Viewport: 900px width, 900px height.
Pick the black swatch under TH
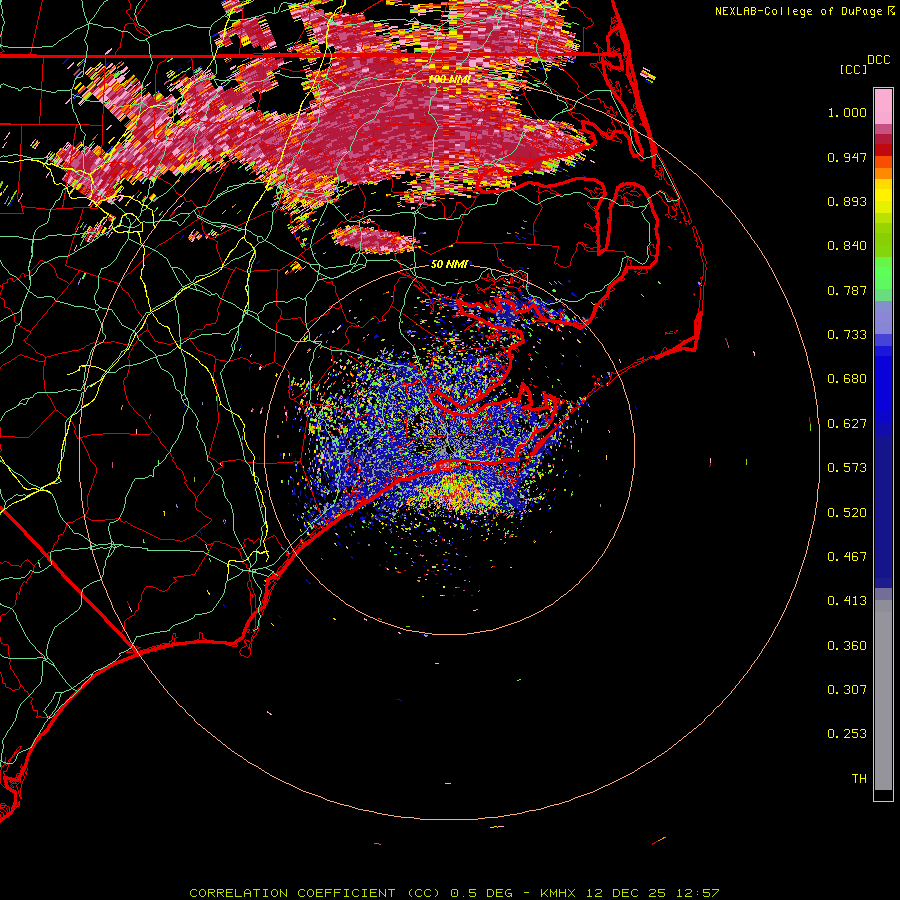pyautogui.click(x=883, y=794)
